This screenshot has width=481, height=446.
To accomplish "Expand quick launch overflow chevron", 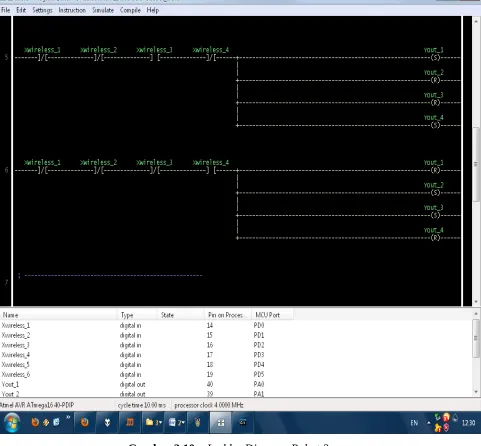I will pos(68,417).
